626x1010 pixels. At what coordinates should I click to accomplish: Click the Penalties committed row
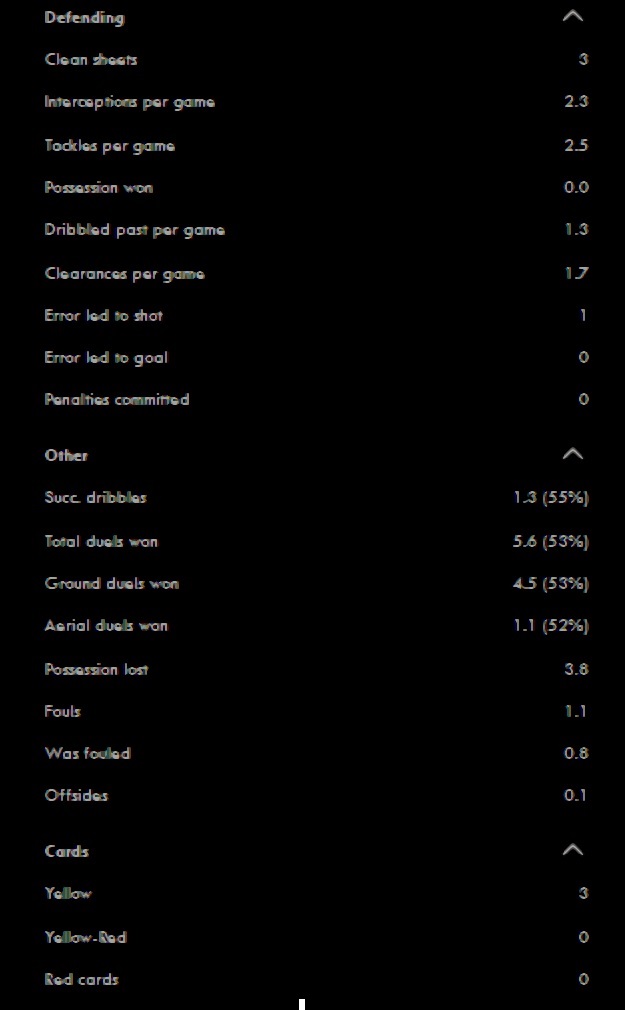[316, 399]
